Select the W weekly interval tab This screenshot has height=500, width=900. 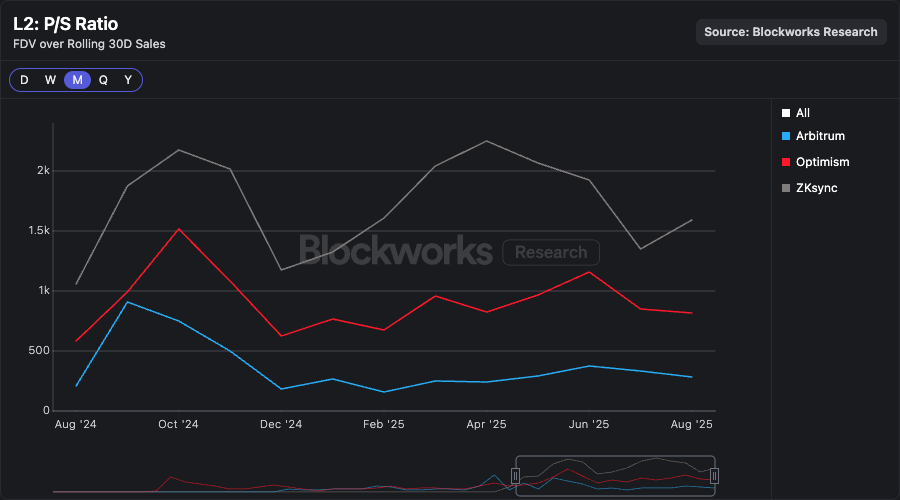(x=51, y=80)
